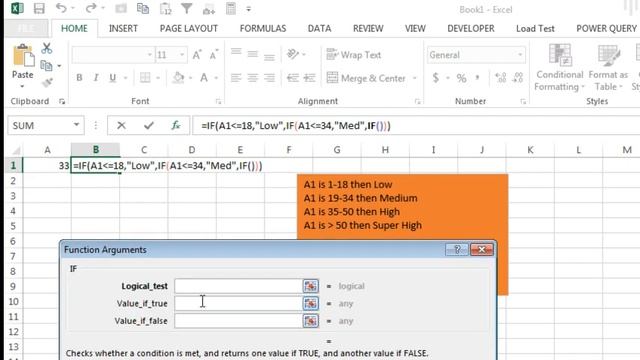
Task: Decrease font size with the small A icon
Action: (x=213, y=55)
